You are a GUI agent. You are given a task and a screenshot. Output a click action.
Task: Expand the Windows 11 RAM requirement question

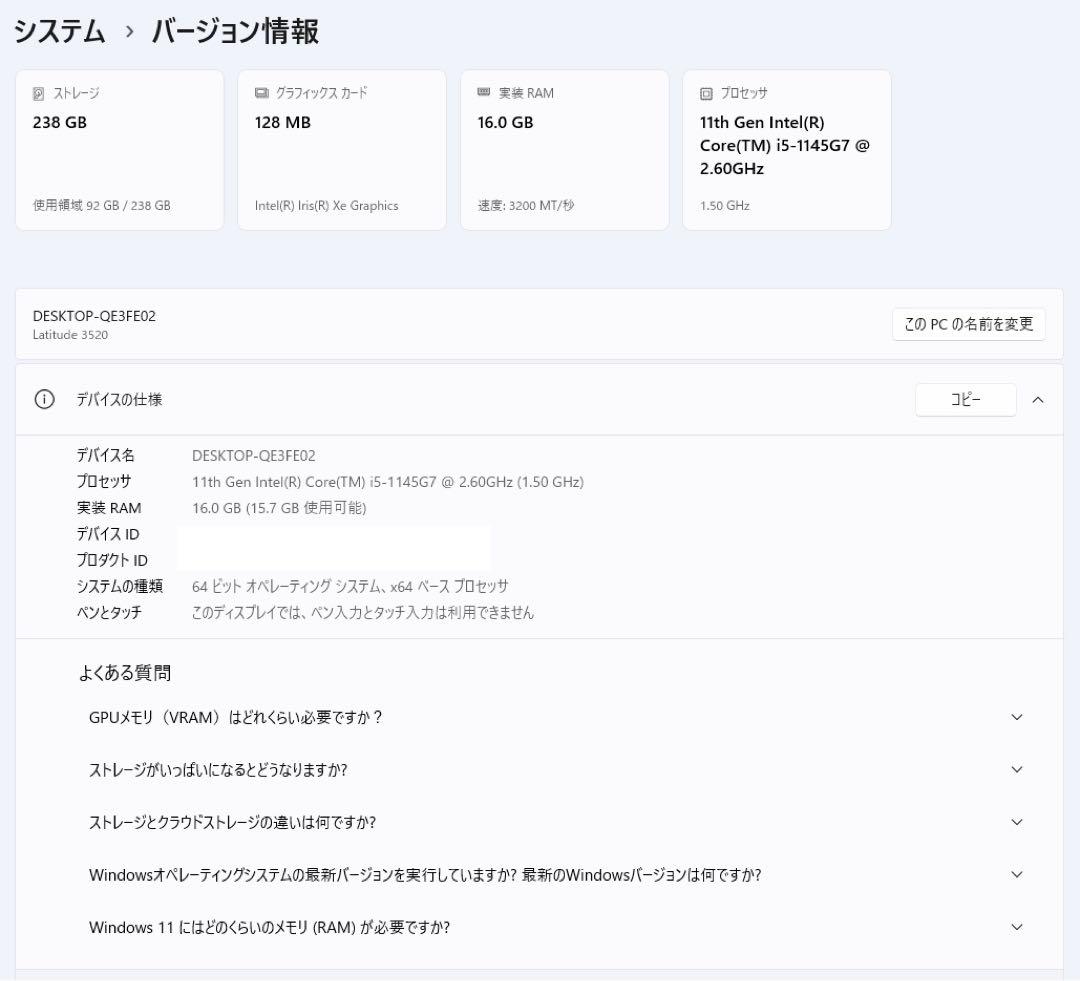pos(1017,927)
